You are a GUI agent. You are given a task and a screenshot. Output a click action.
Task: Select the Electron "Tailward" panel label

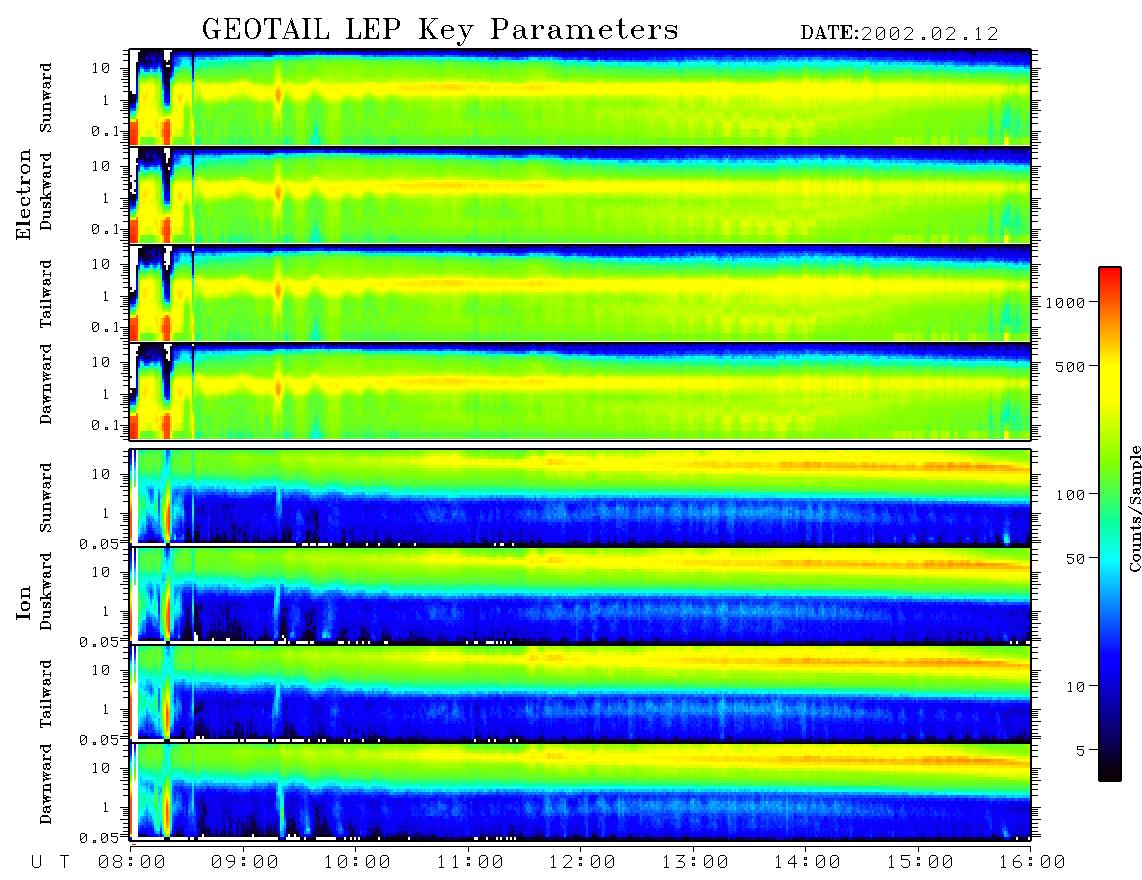(46, 293)
